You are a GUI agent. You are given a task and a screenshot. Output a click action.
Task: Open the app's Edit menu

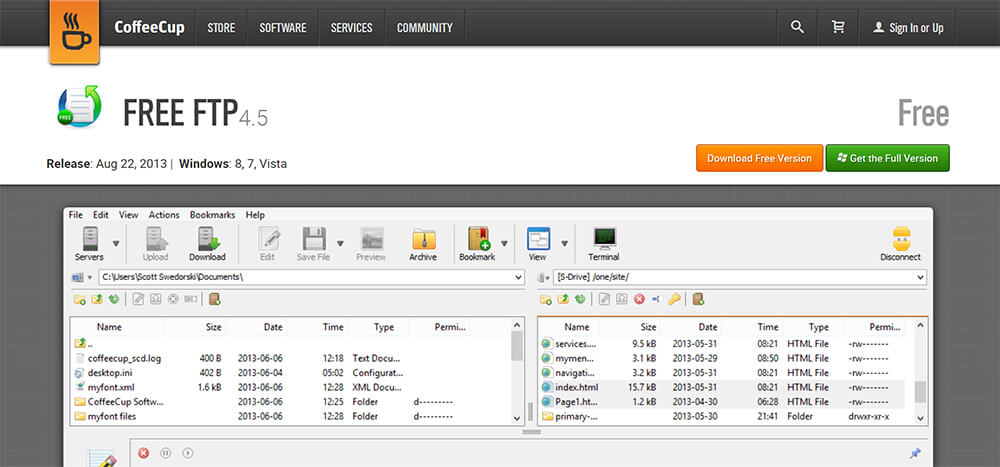coord(101,215)
